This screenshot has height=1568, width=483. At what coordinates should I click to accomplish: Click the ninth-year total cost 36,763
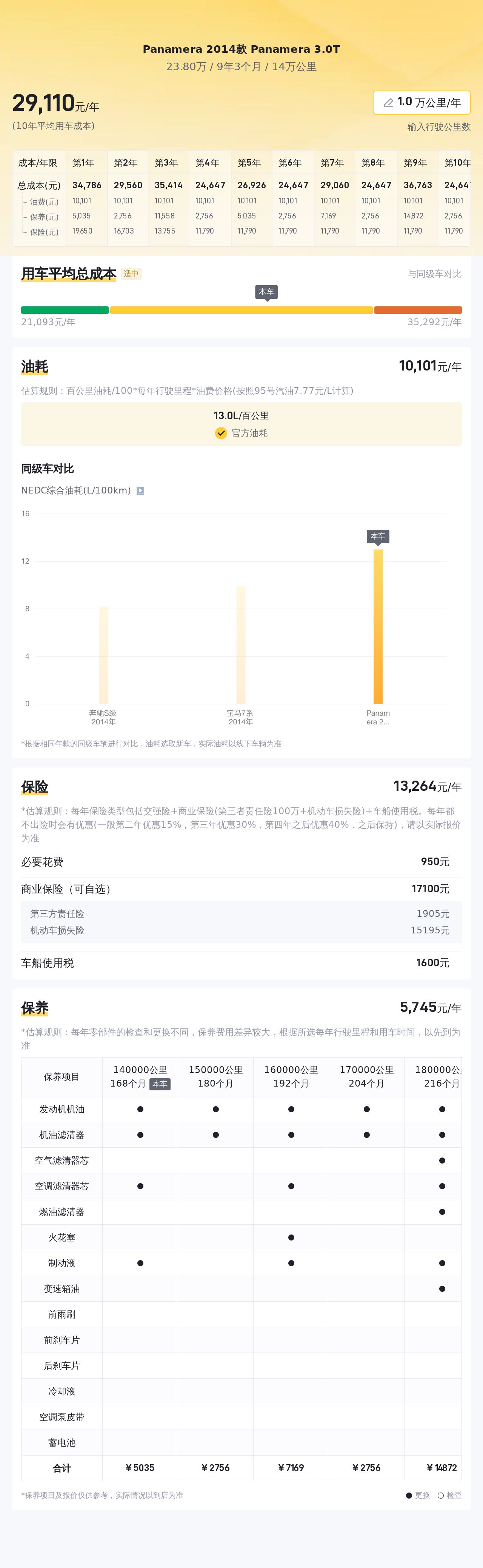pyautogui.click(x=418, y=185)
